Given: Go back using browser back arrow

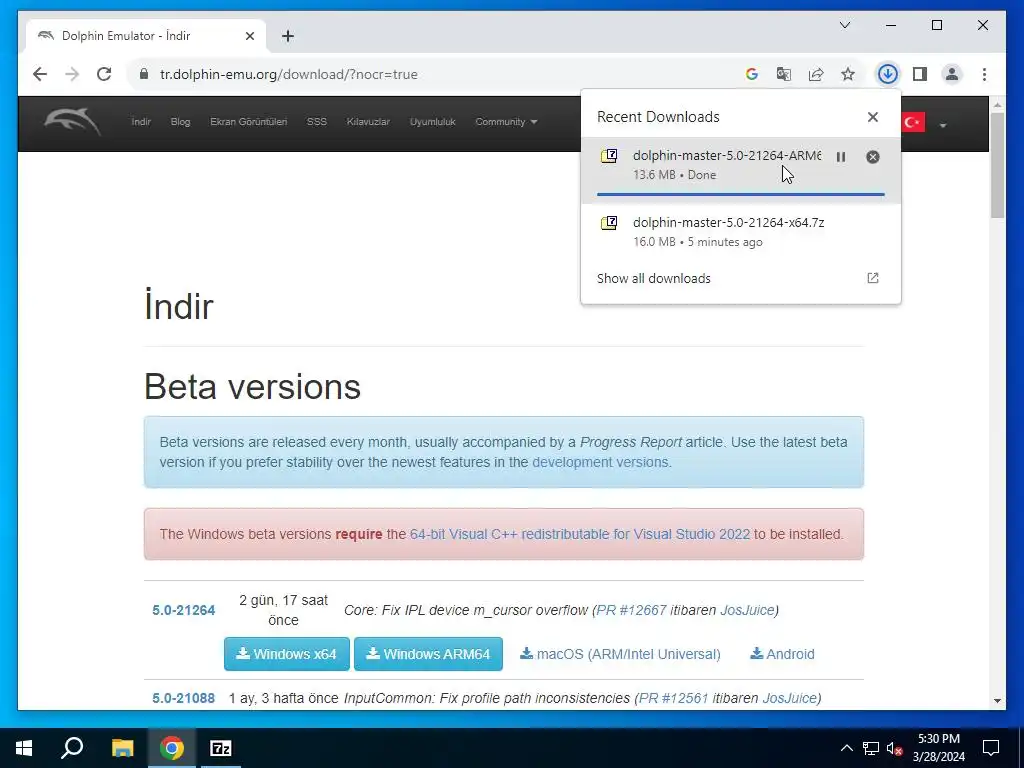Looking at the screenshot, I should pyautogui.click(x=40, y=74).
